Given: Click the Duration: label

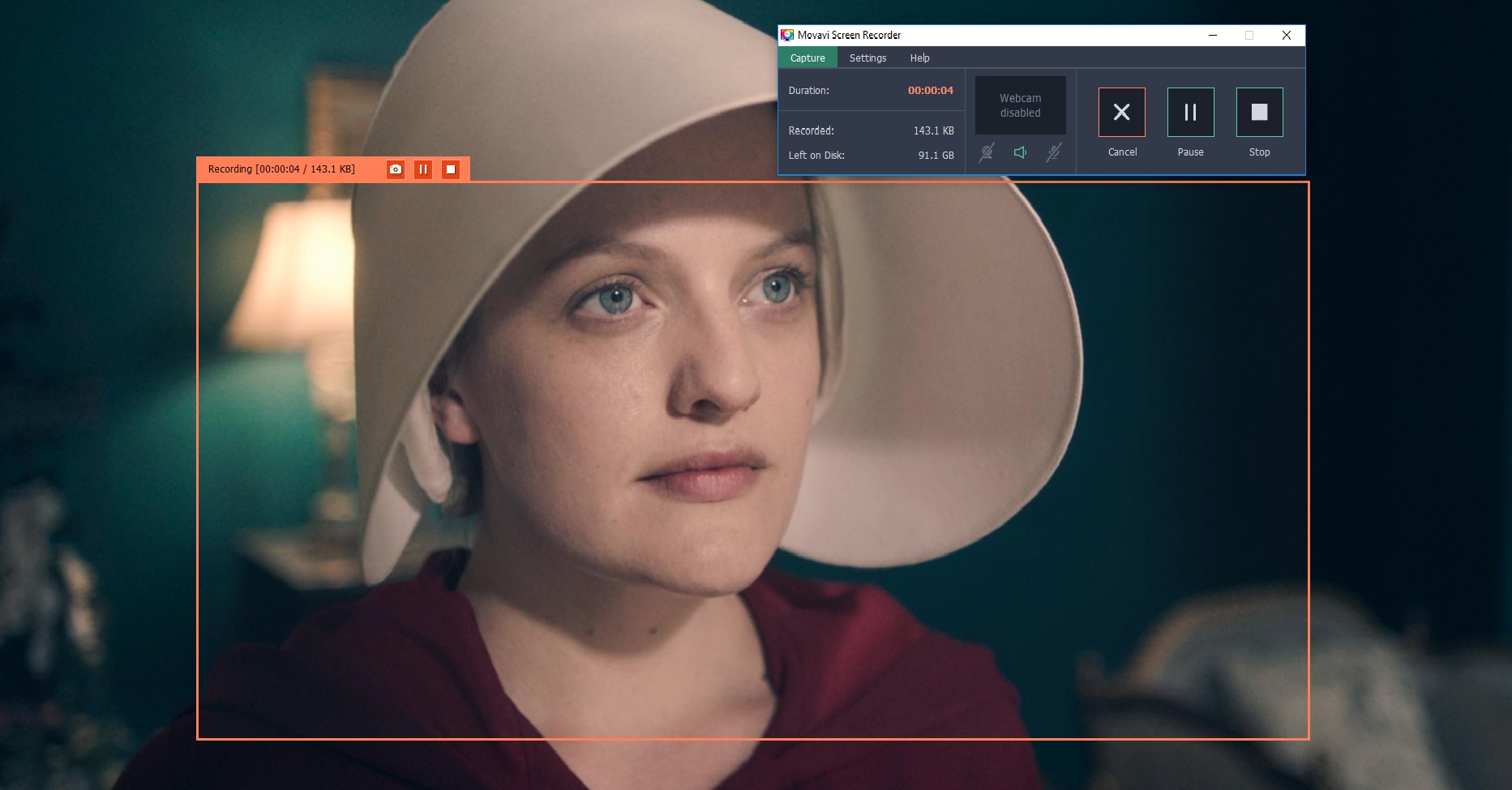Looking at the screenshot, I should 808,90.
